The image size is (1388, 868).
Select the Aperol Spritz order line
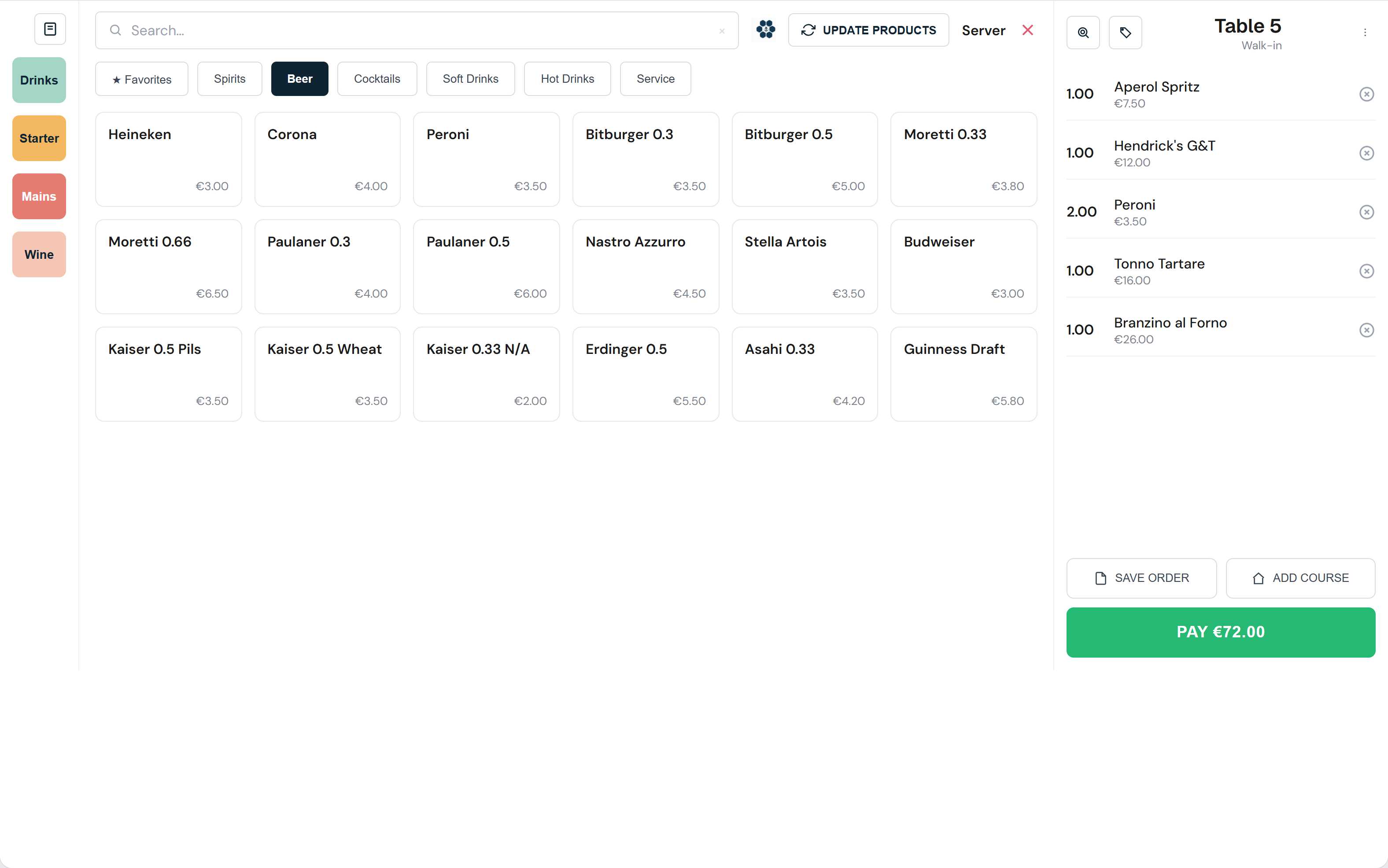[x=1220, y=94]
